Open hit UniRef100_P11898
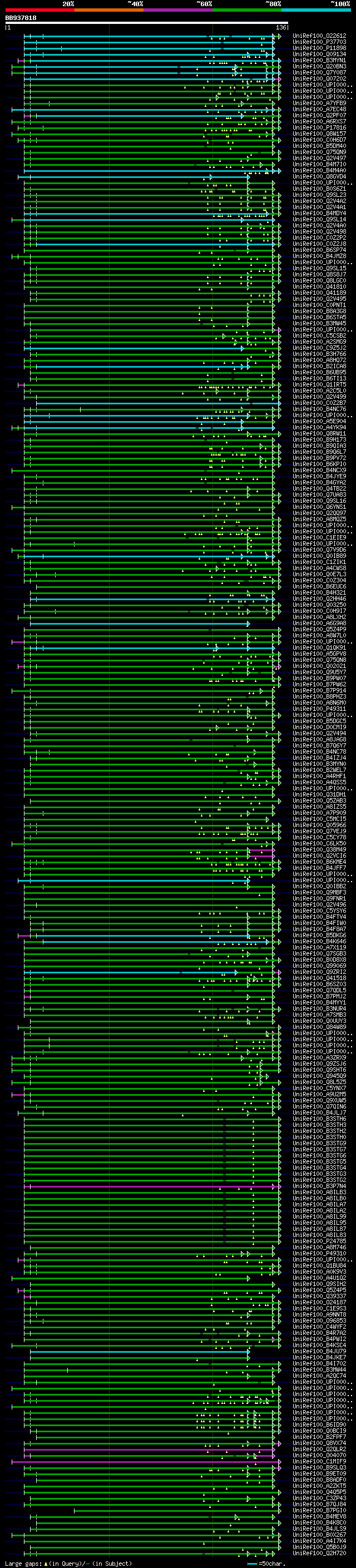356x1568 pixels. click(x=319, y=48)
